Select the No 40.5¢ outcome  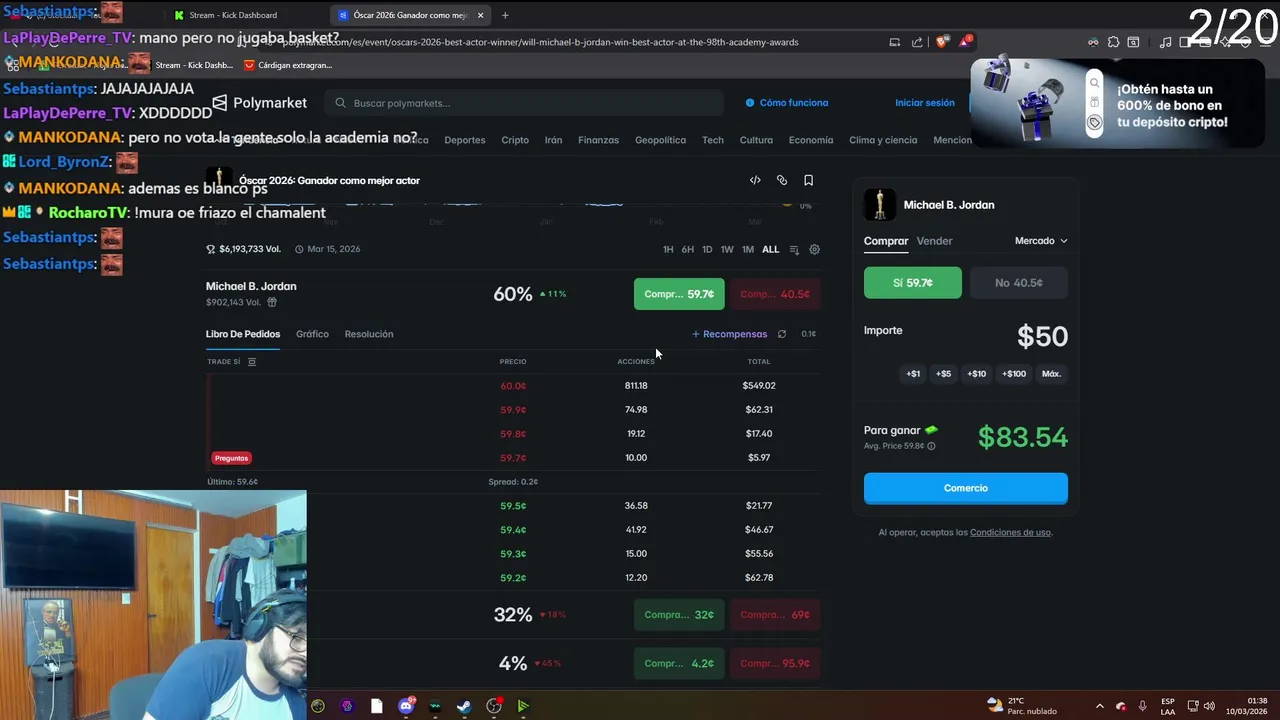coord(1019,283)
